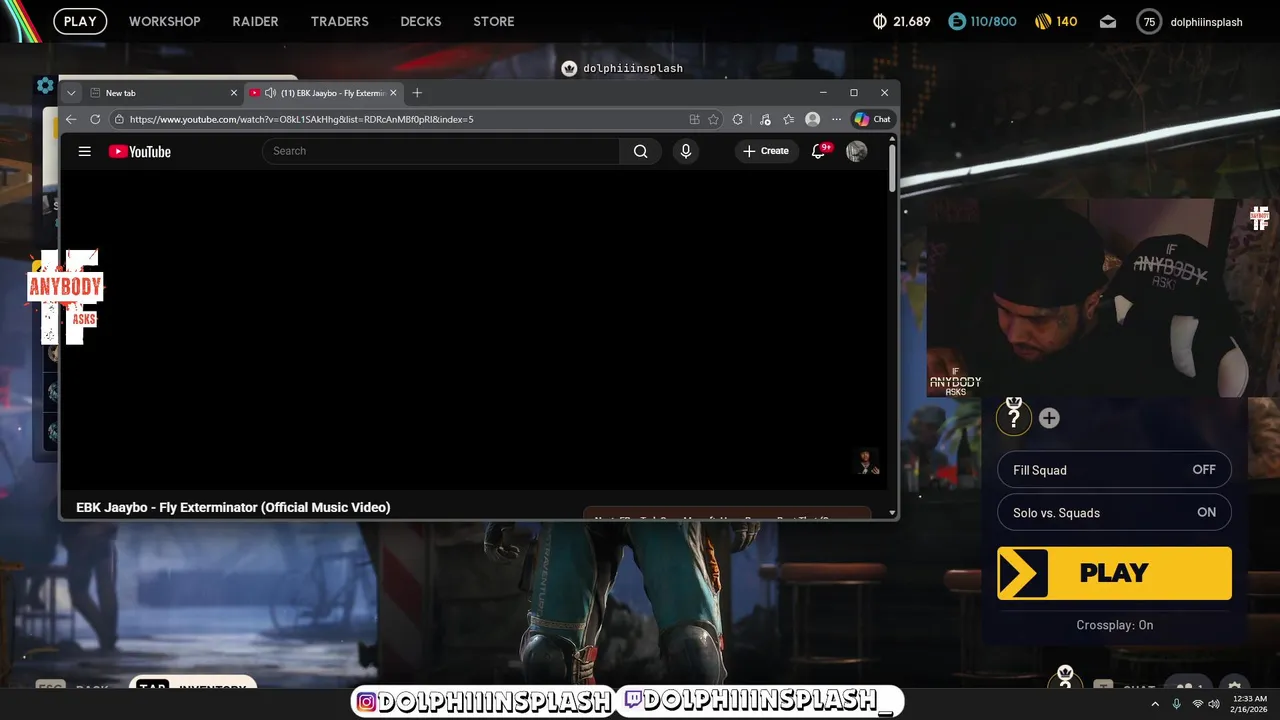Open the DECKS menu tab

tap(420, 21)
